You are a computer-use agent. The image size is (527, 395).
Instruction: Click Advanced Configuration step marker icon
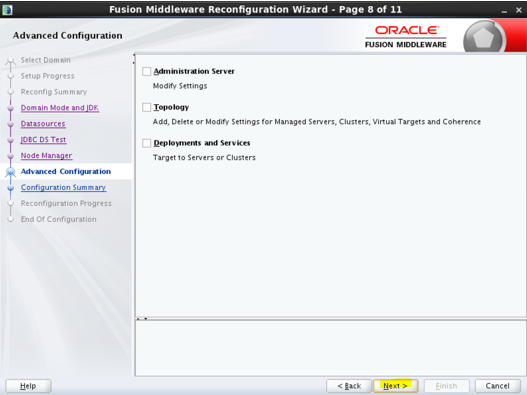pos(10,172)
